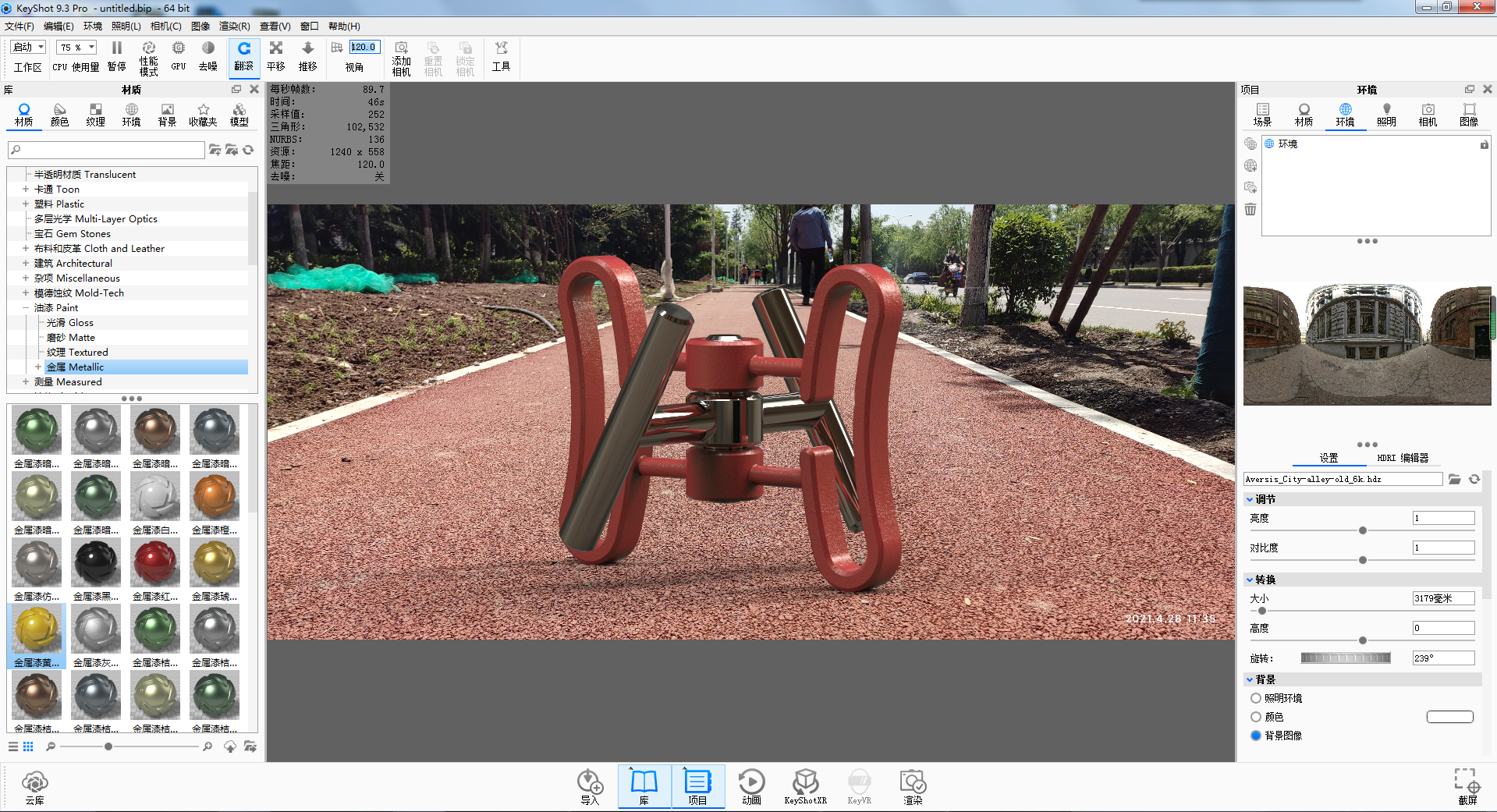Image resolution: width=1497 pixels, height=812 pixels.
Task: Open the 渲染(R) Render menu
Action: coord(235,27)
